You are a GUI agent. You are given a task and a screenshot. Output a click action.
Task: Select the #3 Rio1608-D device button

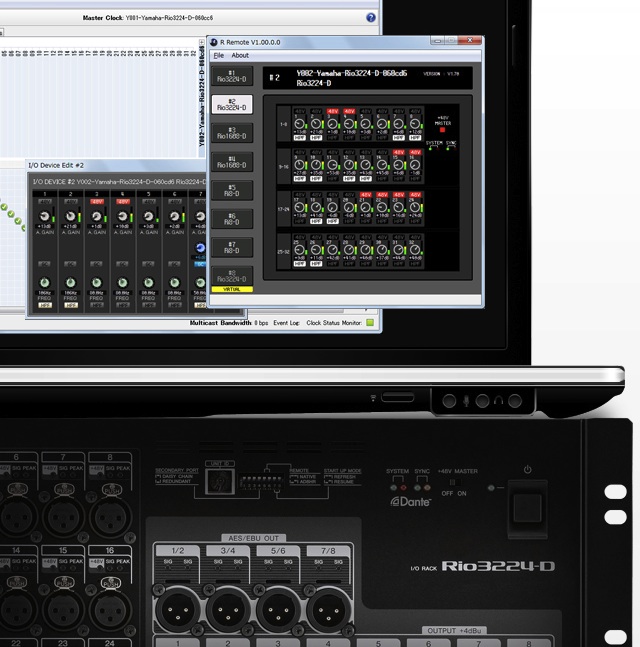[x=231, y=133]
